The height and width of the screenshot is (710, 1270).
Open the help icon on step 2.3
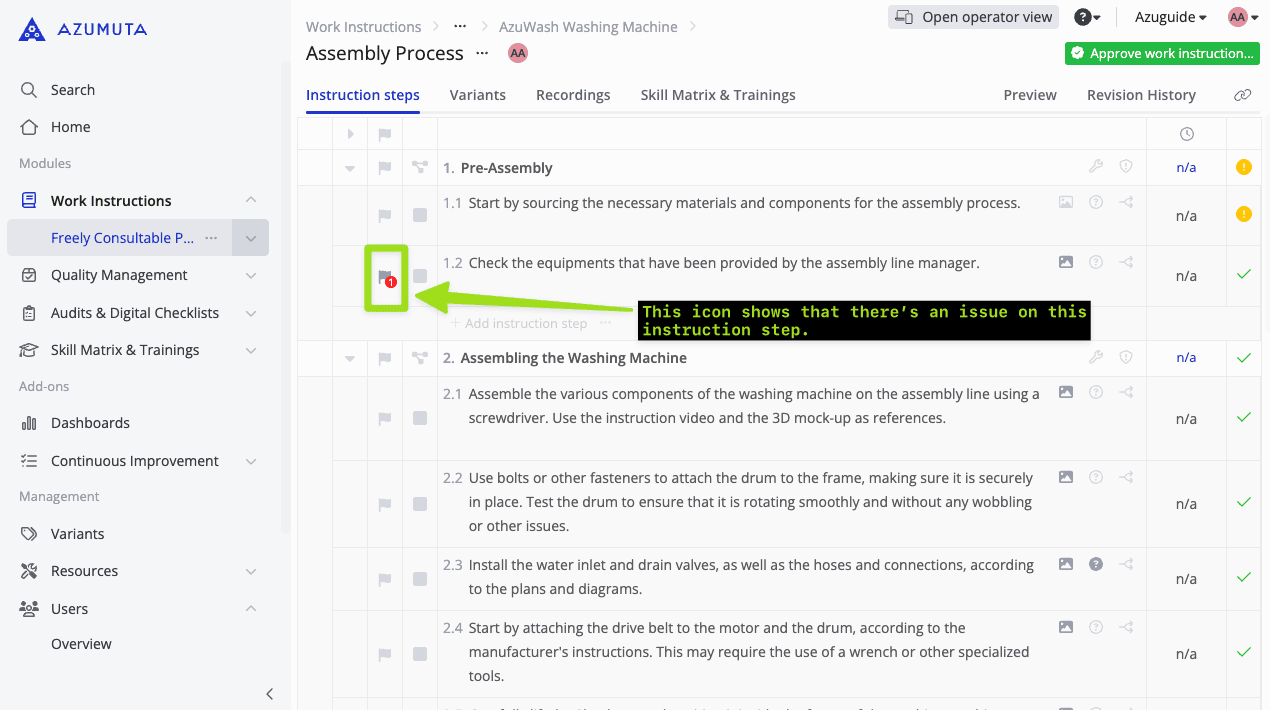(1095, 564)
